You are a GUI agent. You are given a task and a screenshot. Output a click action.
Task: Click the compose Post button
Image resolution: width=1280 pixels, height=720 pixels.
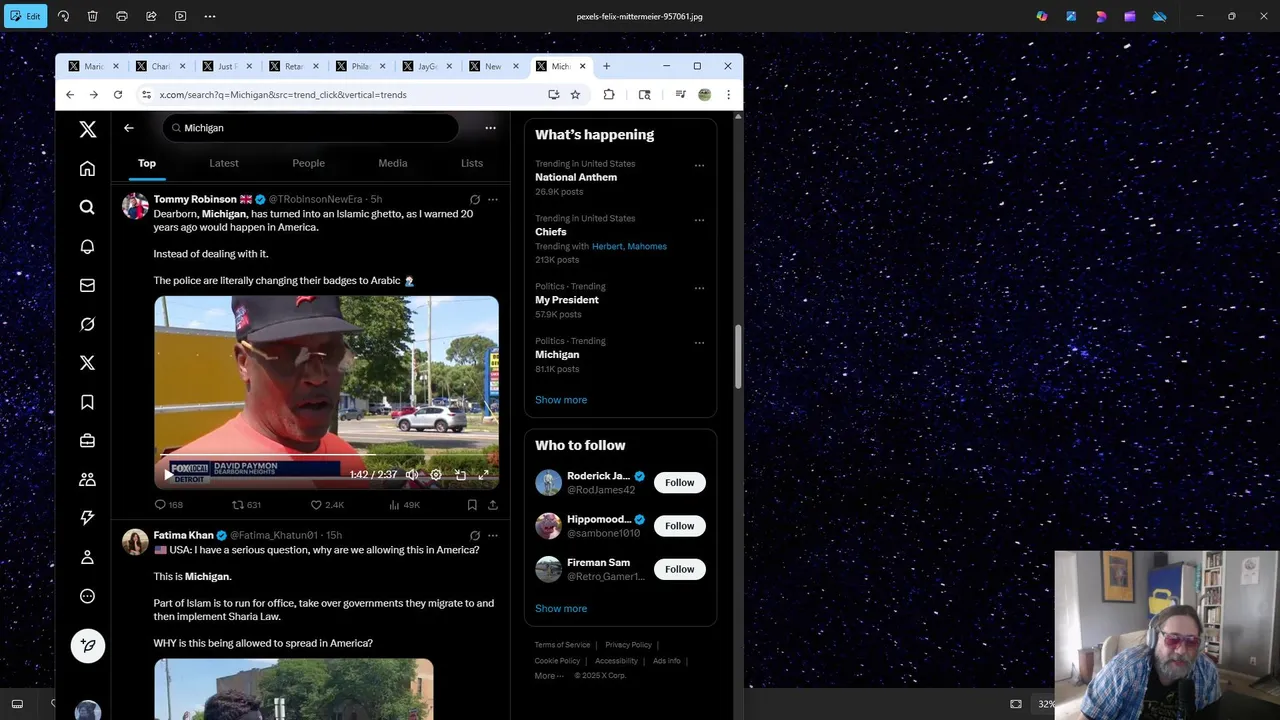88,645
